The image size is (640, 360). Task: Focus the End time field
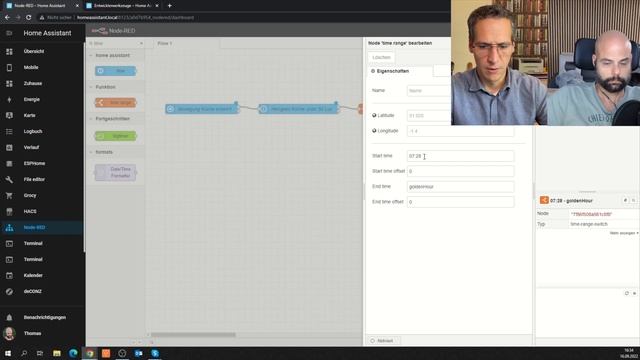point(460,187)
